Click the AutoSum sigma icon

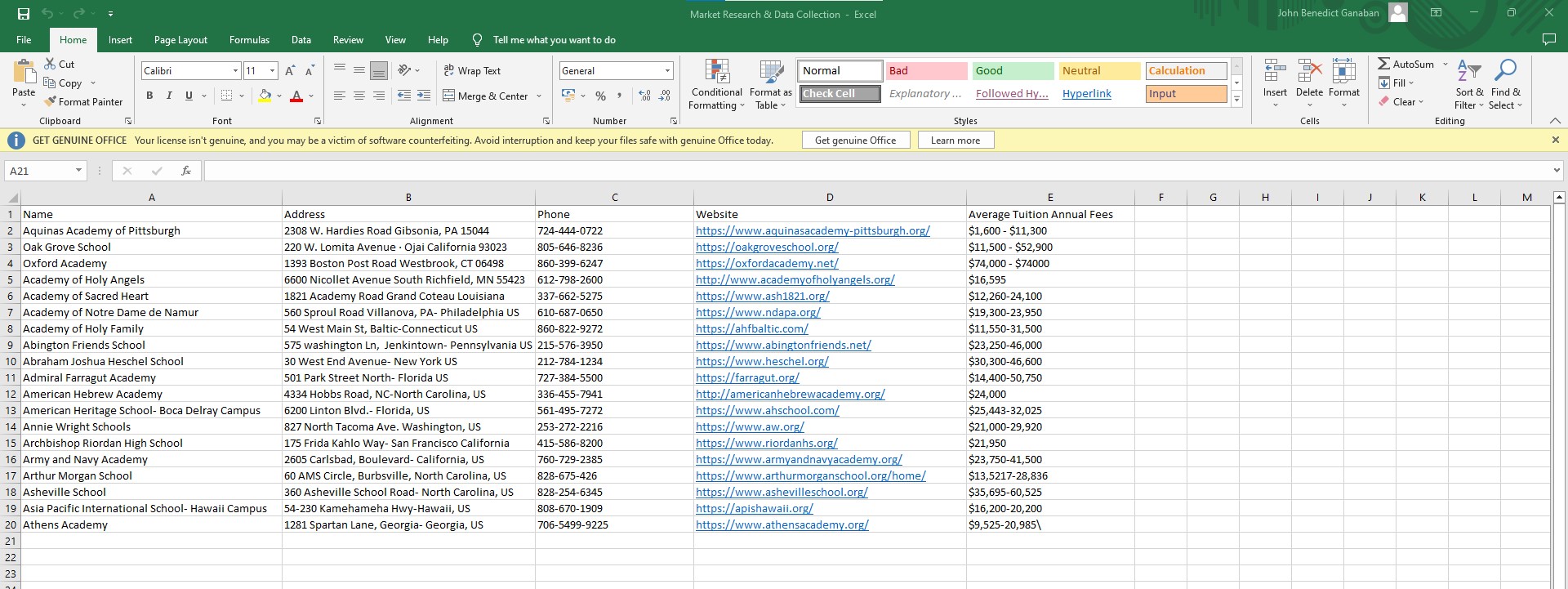[x=1383, y=64]
